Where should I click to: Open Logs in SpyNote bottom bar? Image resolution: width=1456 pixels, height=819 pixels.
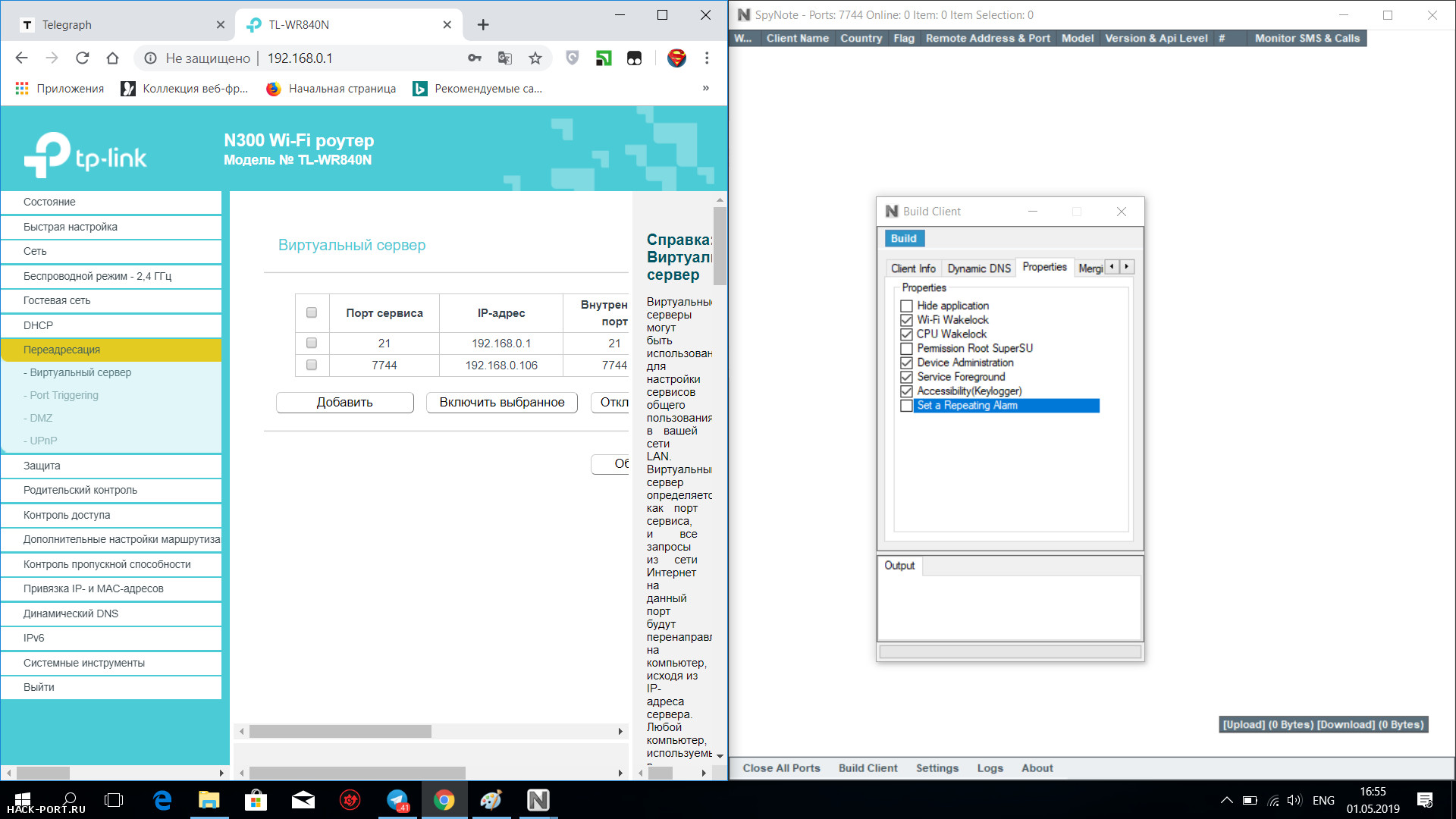coord(990,768)
